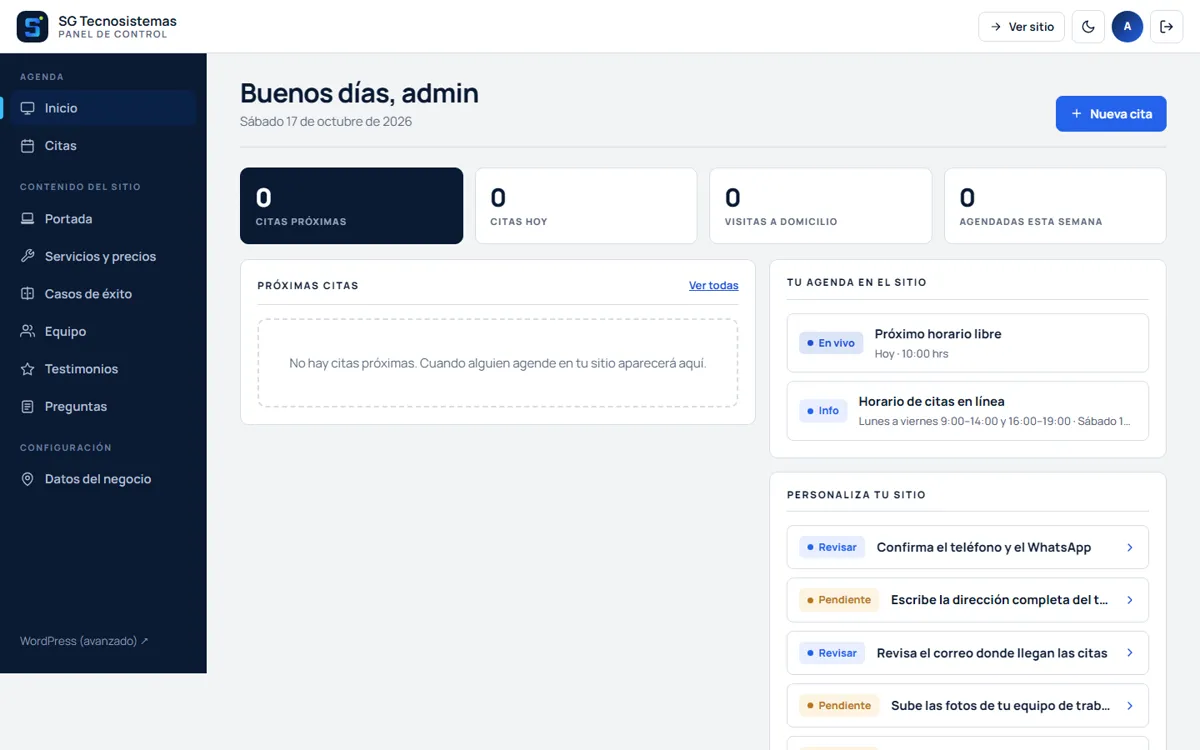The image size is (1200, 750).
Task: Open Casos de éxito in the sidebar
Action: pyautogui.click(x=103, y=294)
